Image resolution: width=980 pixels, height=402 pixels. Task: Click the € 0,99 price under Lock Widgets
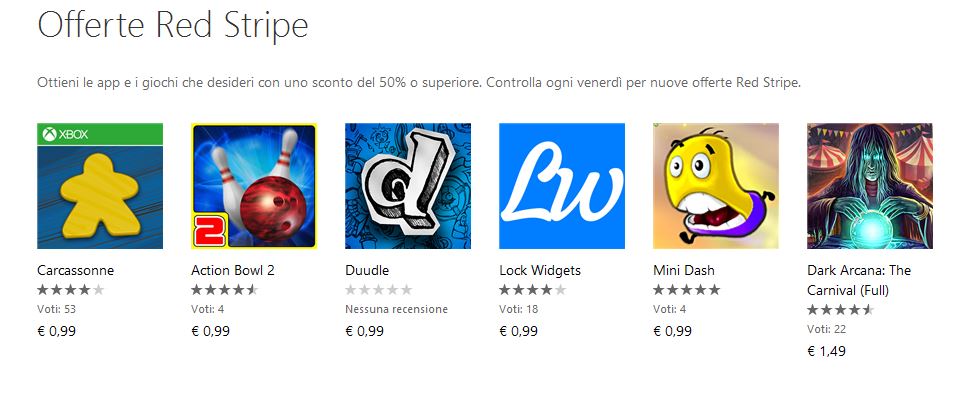coord(518,331)
